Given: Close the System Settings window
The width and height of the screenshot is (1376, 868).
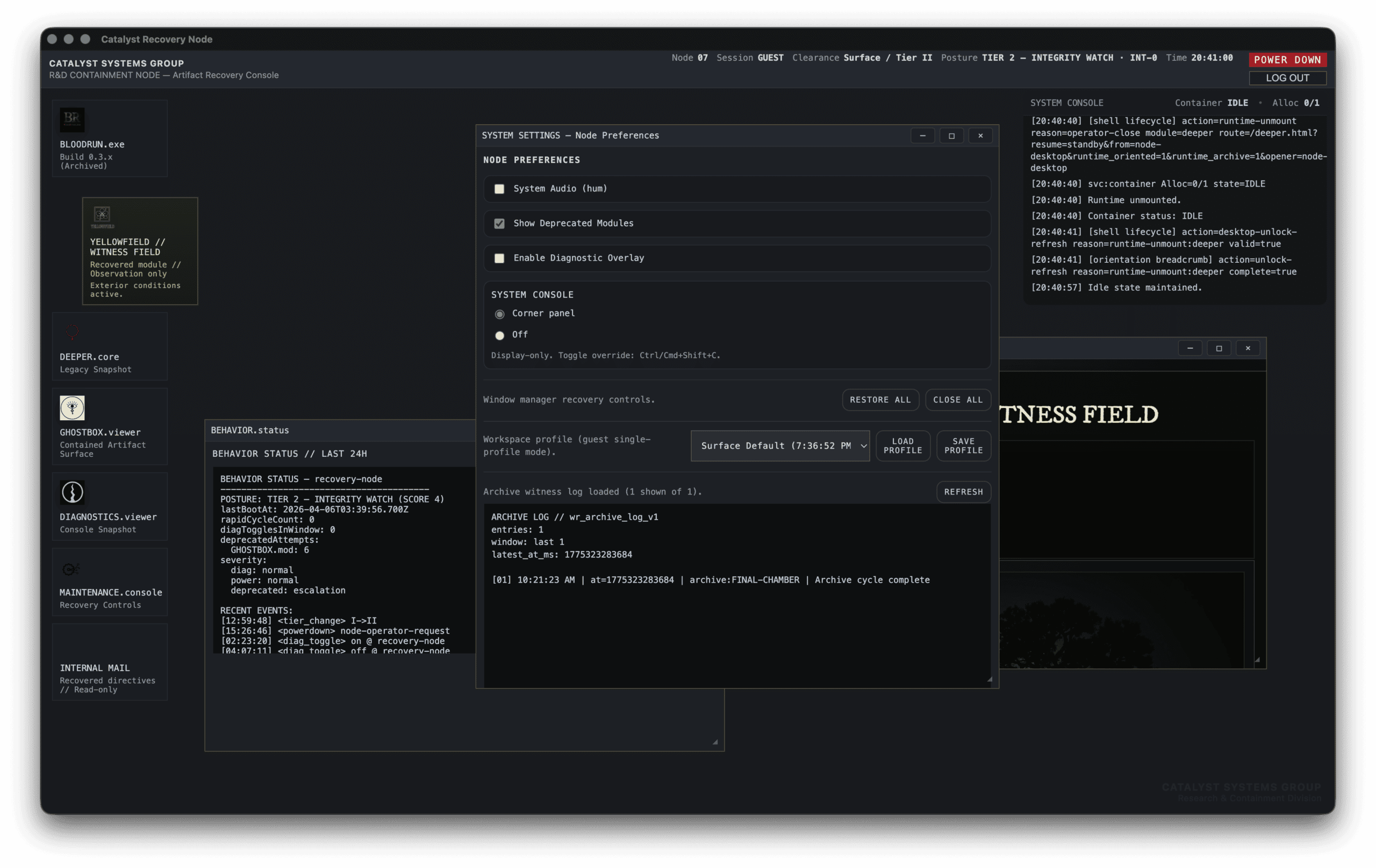Looking at the screenshot, I should coord(980,135).
